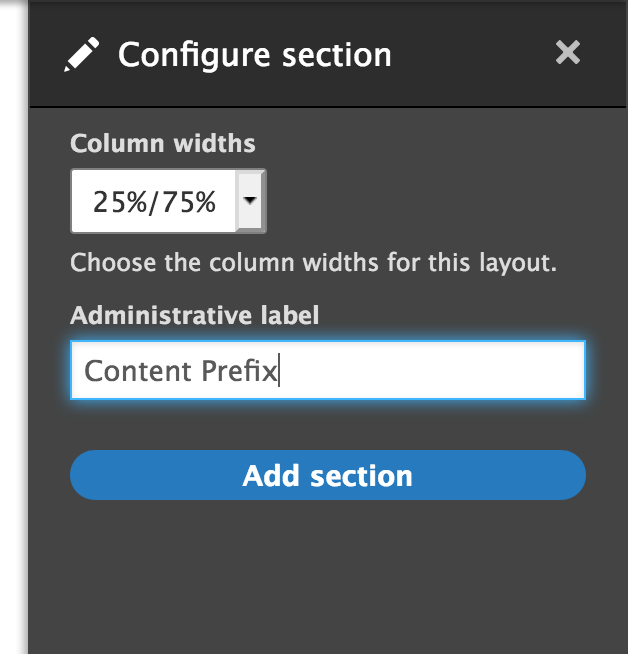Close the Configure section panel
The height and width of the screenshot is (654, 628).
pos(568,52)
